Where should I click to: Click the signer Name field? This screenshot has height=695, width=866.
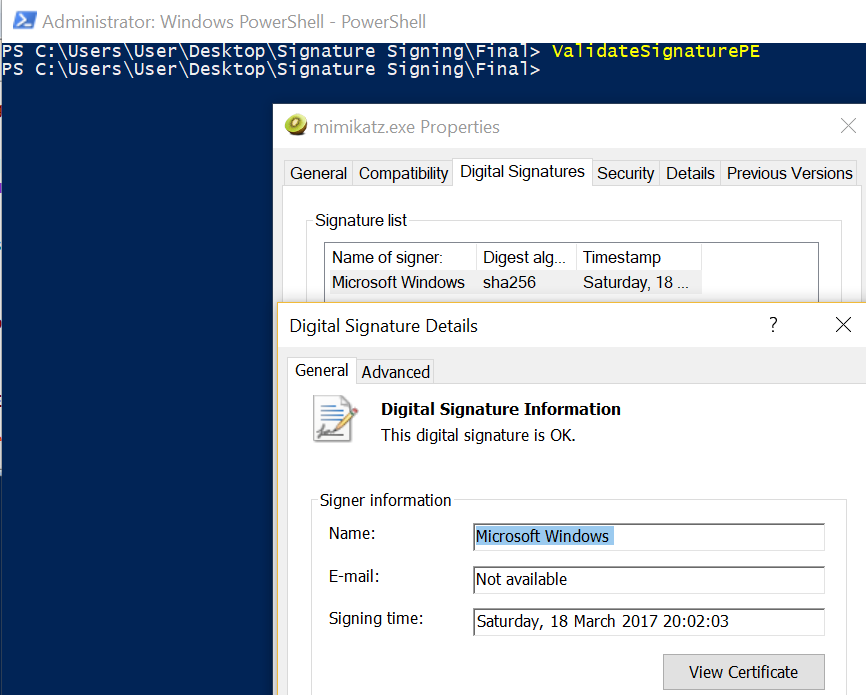[649, 537]
